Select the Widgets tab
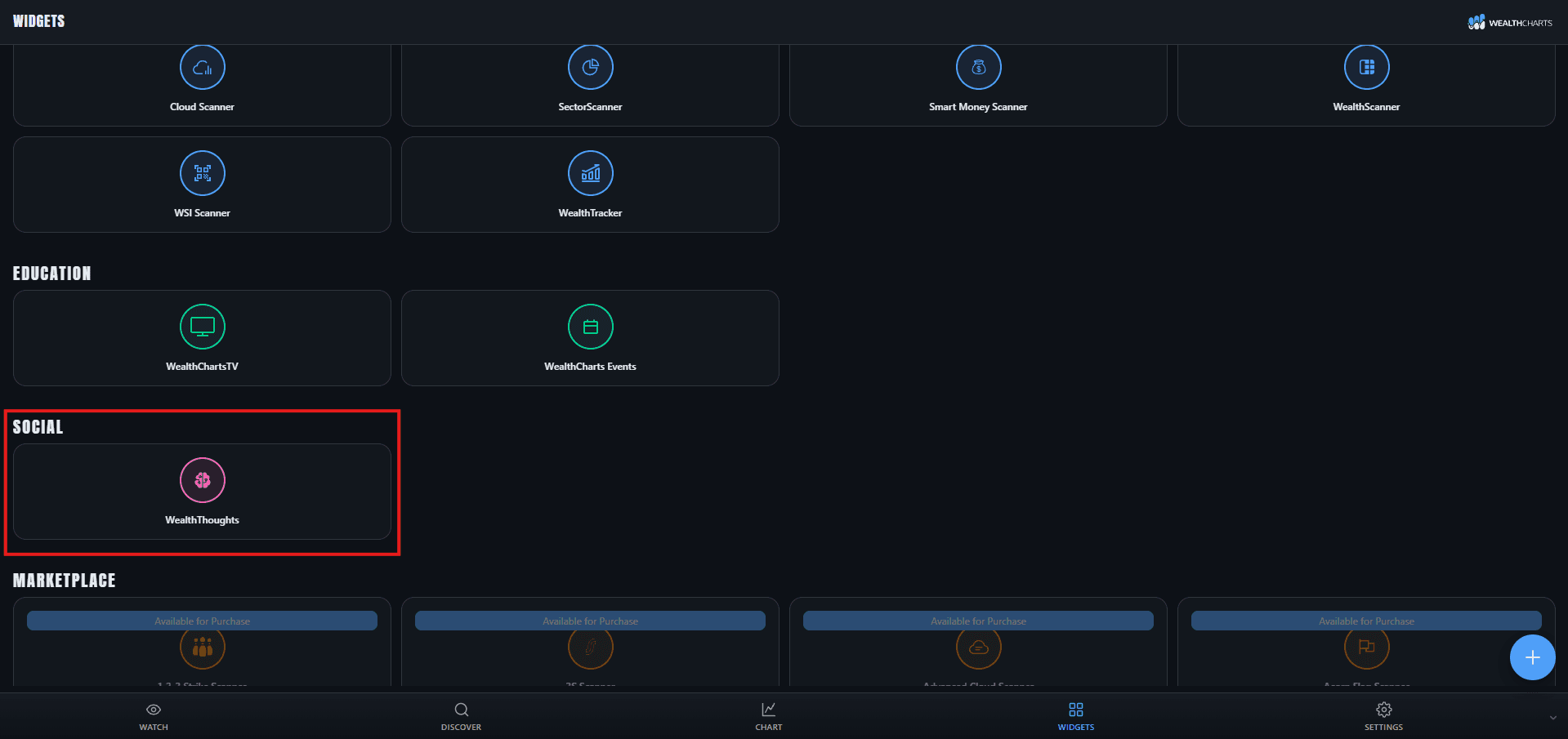The width and height of the screenshot is (1568, 739). (1075, 716)
